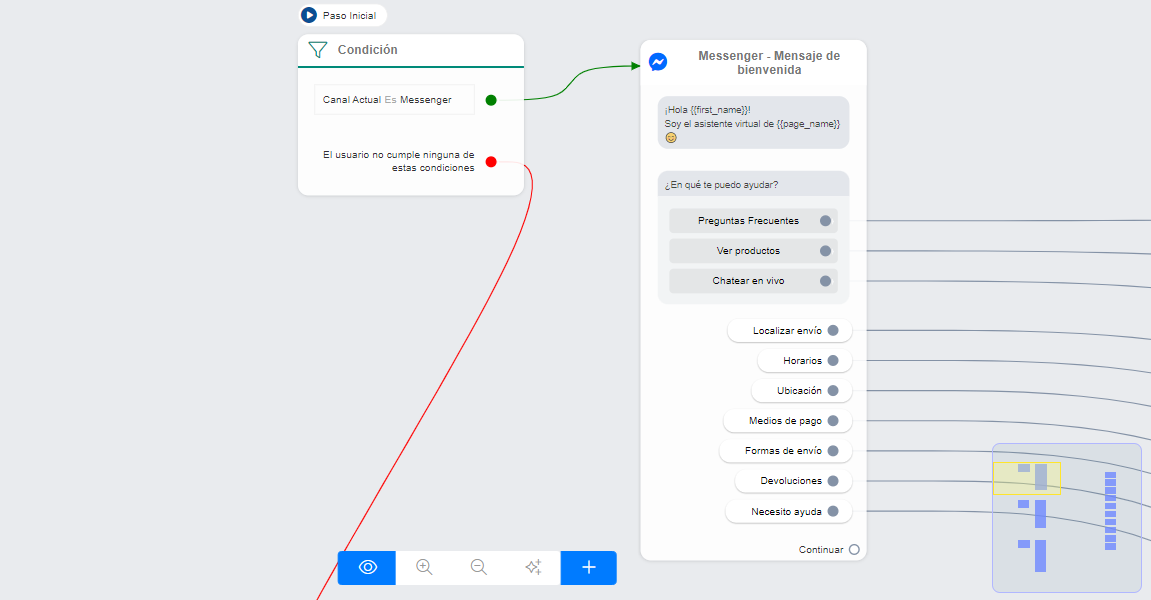Click the yellow viewport in minimap
The image size is (1151, 600).
(1027, 478)
